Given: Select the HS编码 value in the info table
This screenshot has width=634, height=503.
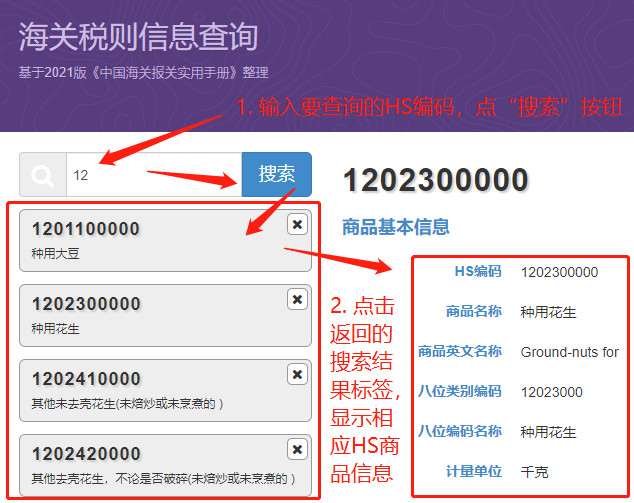Looking at the screenshot, I should coord(559,272).
